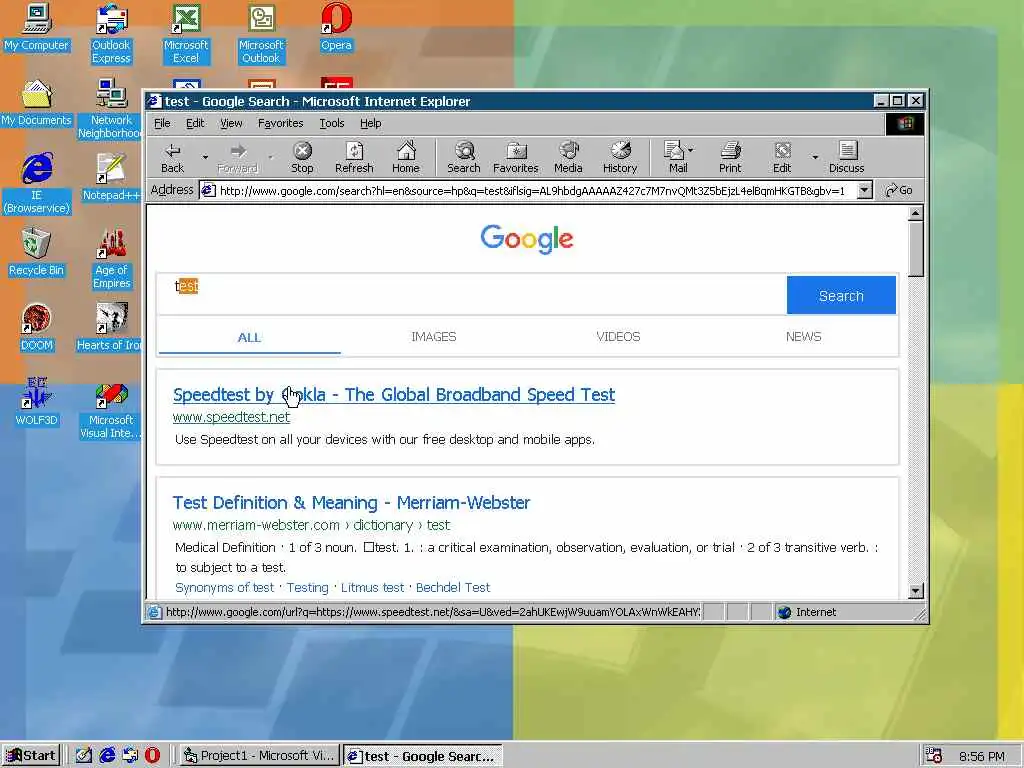Select My Computer desktop icon
1024x768 pixels.
coord(36,27)
